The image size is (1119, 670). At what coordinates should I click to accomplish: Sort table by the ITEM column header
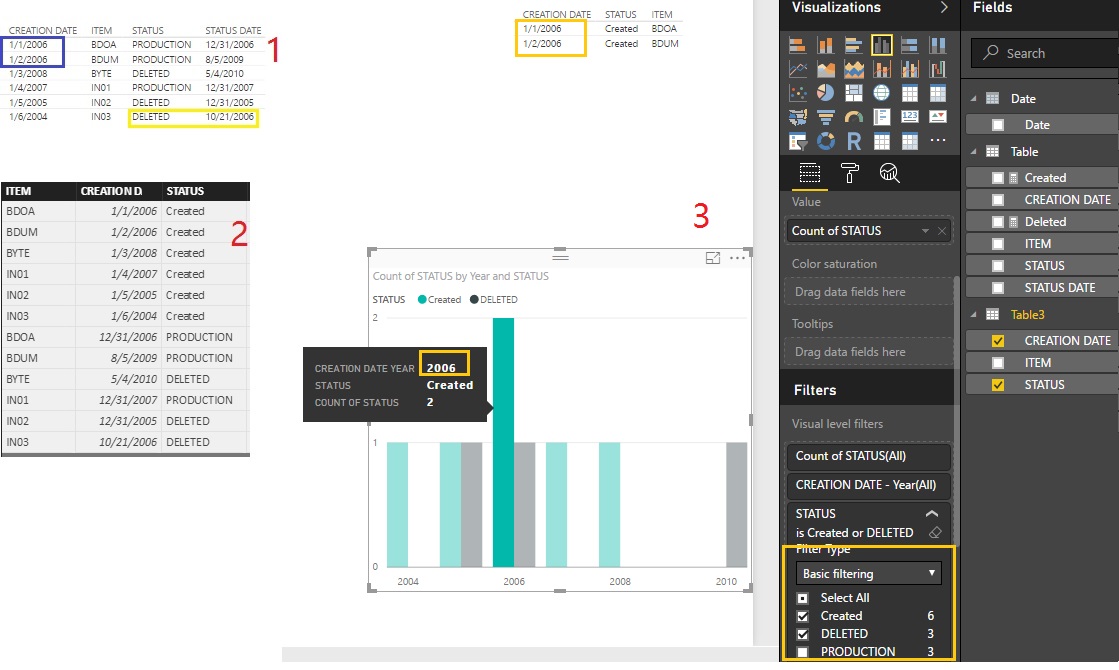click(x=39, y=191)
